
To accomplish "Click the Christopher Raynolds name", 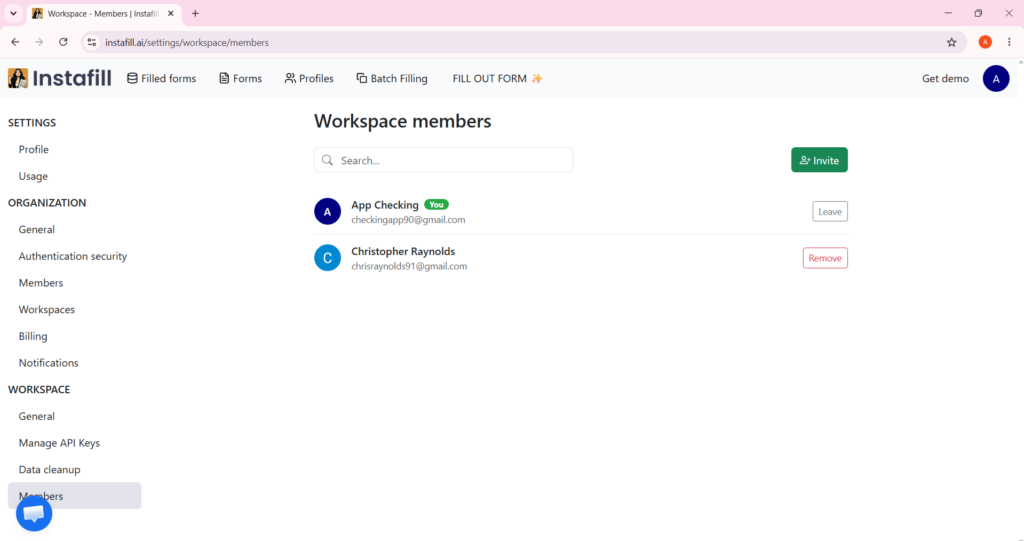I will pyautogui.click(x=403, y=252).
